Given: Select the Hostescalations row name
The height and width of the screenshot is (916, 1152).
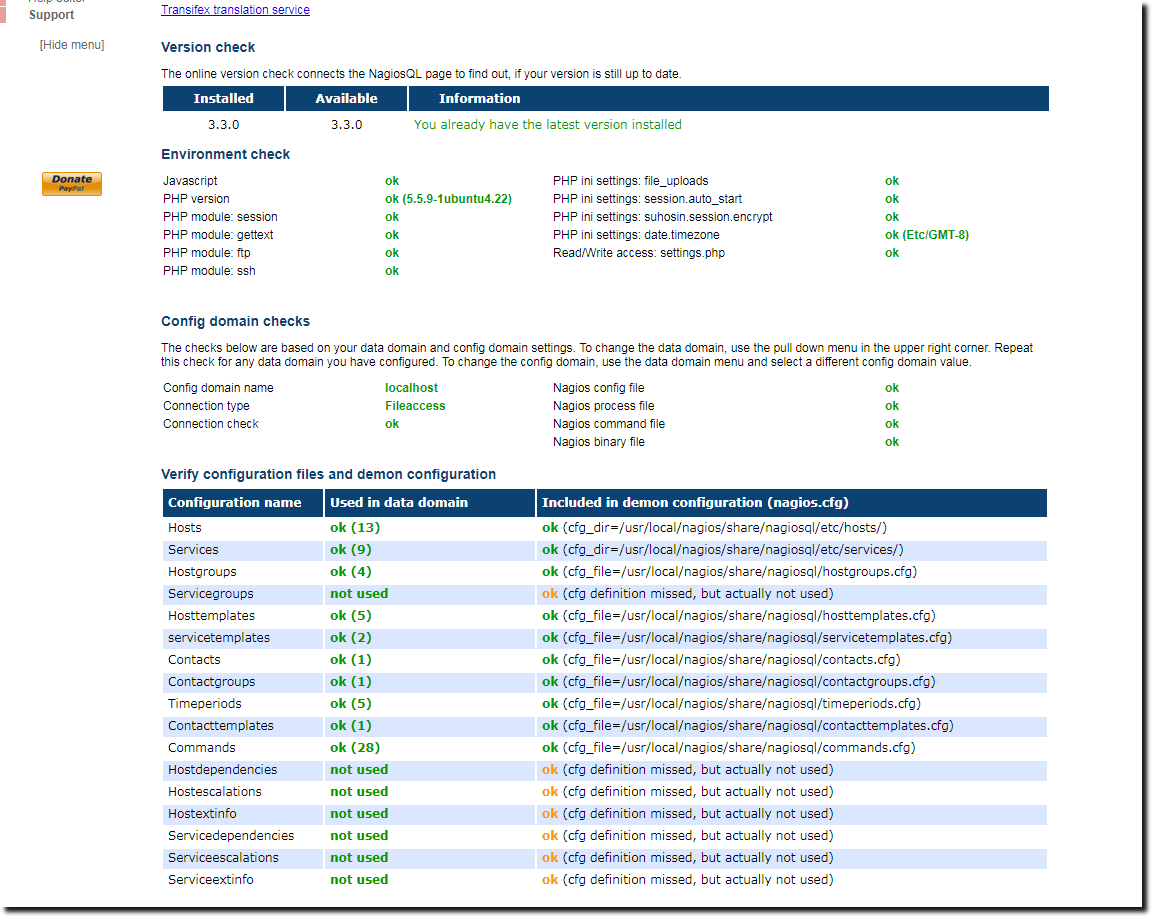Looking at the screenshot, I should (x=215, y=792).
